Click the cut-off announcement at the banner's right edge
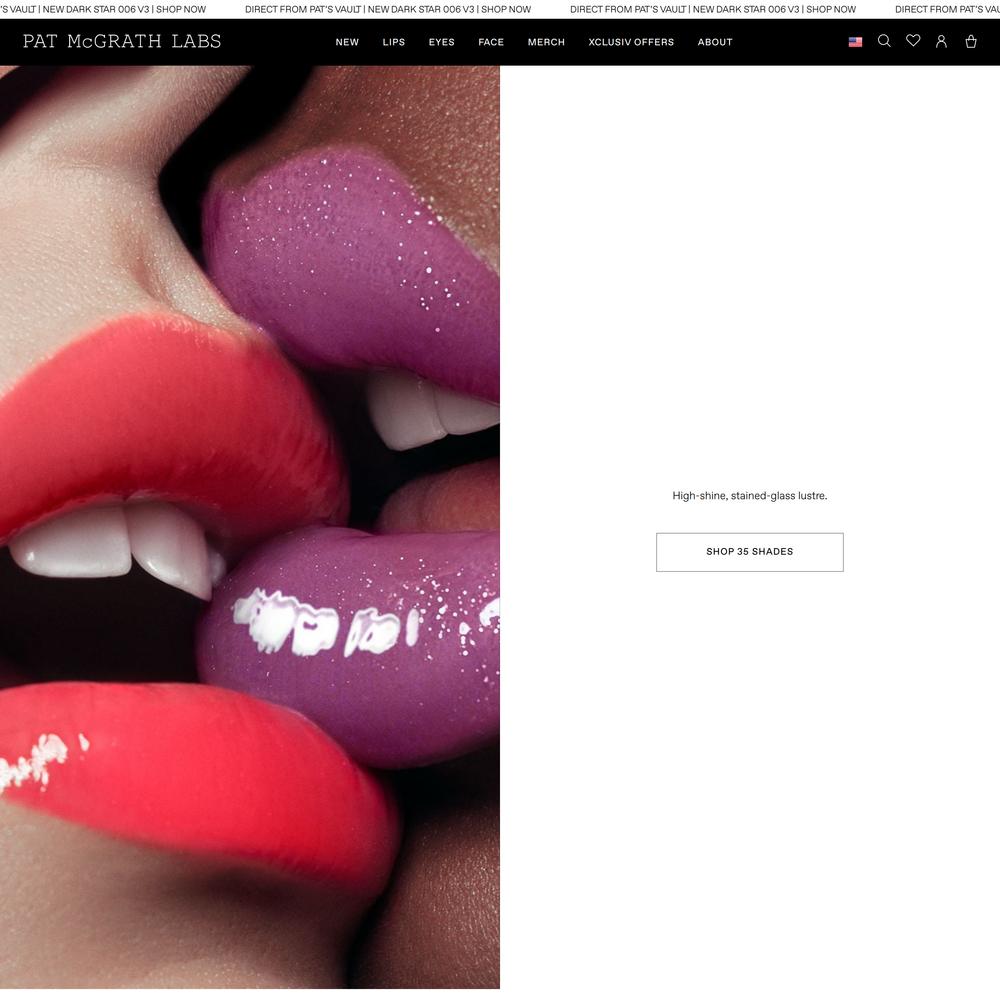 [947, 9]
